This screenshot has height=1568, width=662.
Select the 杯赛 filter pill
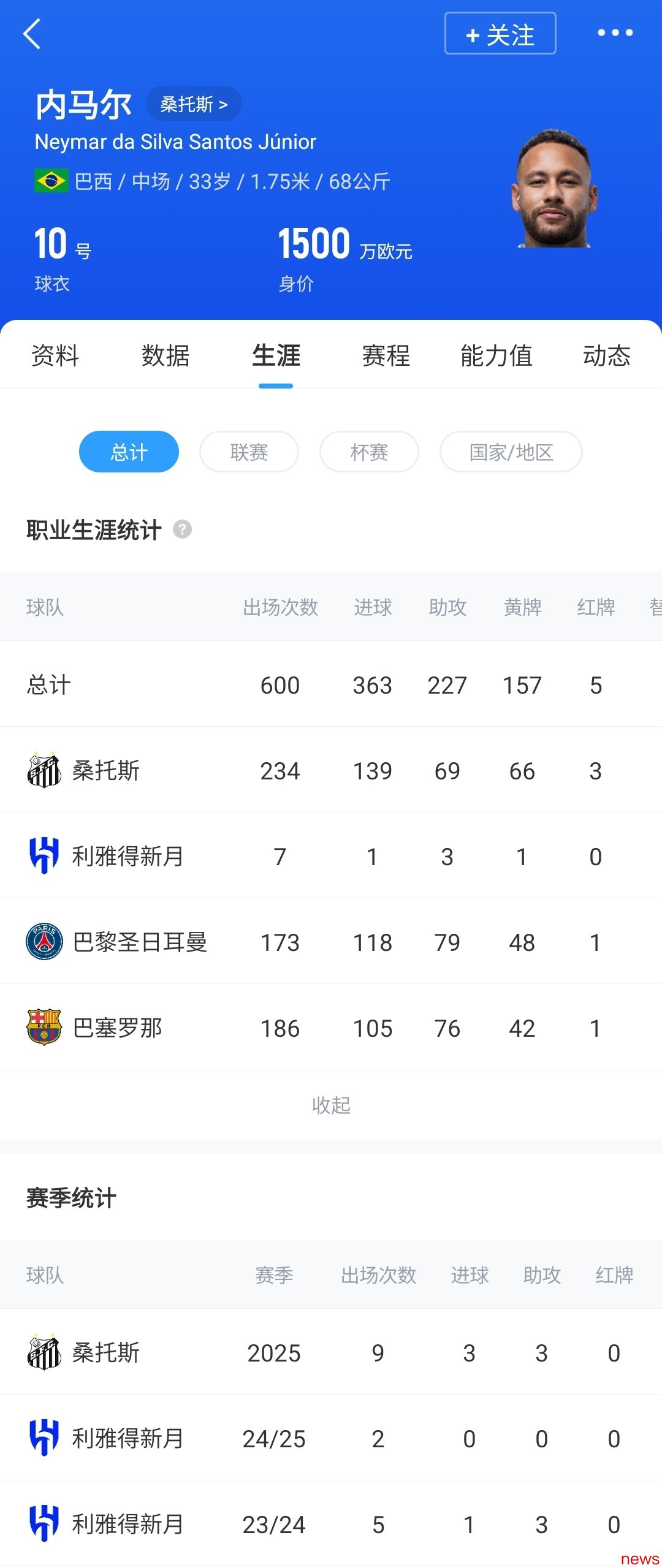pos(369,452)
